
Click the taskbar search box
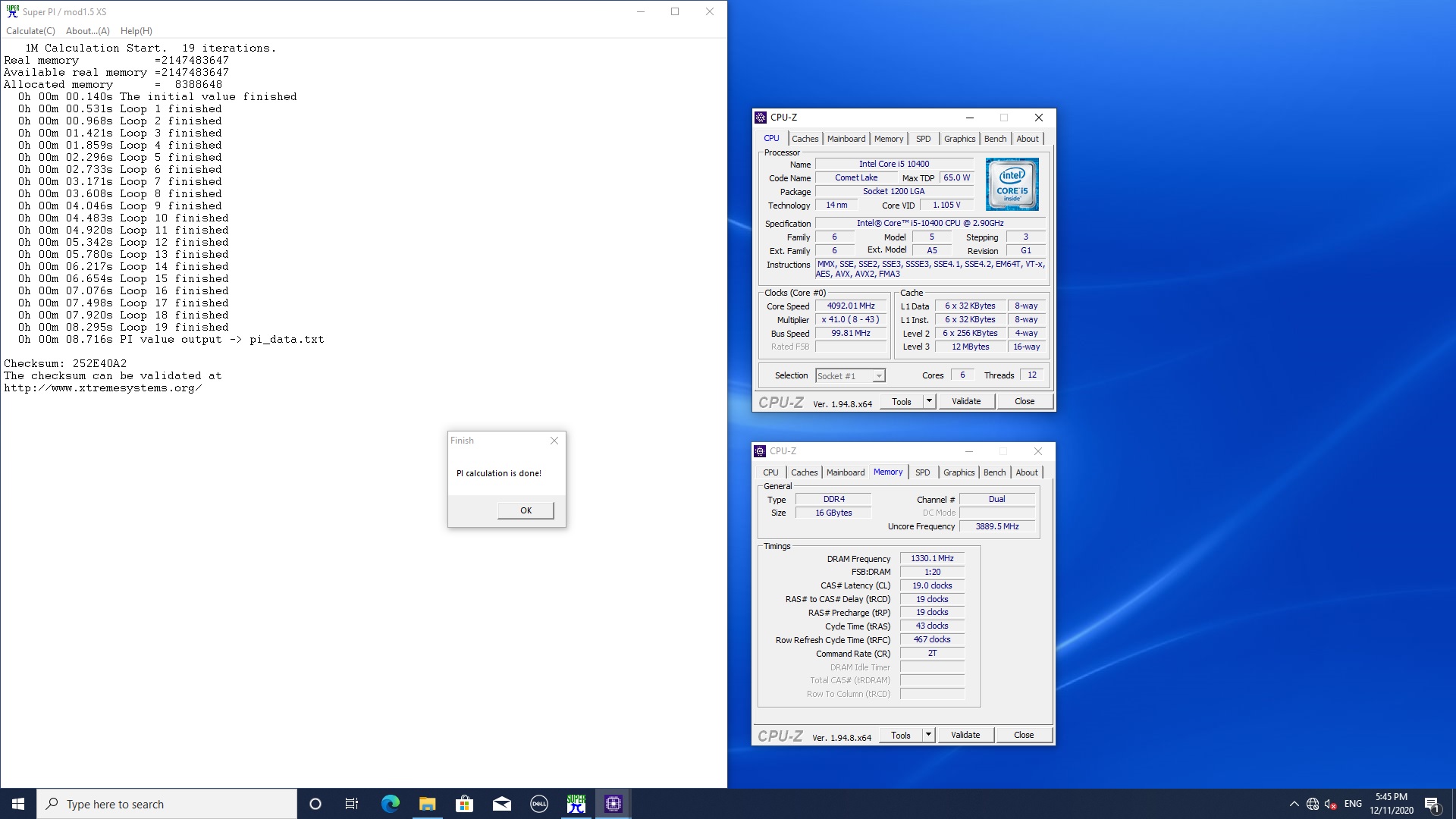click(167, 804)
